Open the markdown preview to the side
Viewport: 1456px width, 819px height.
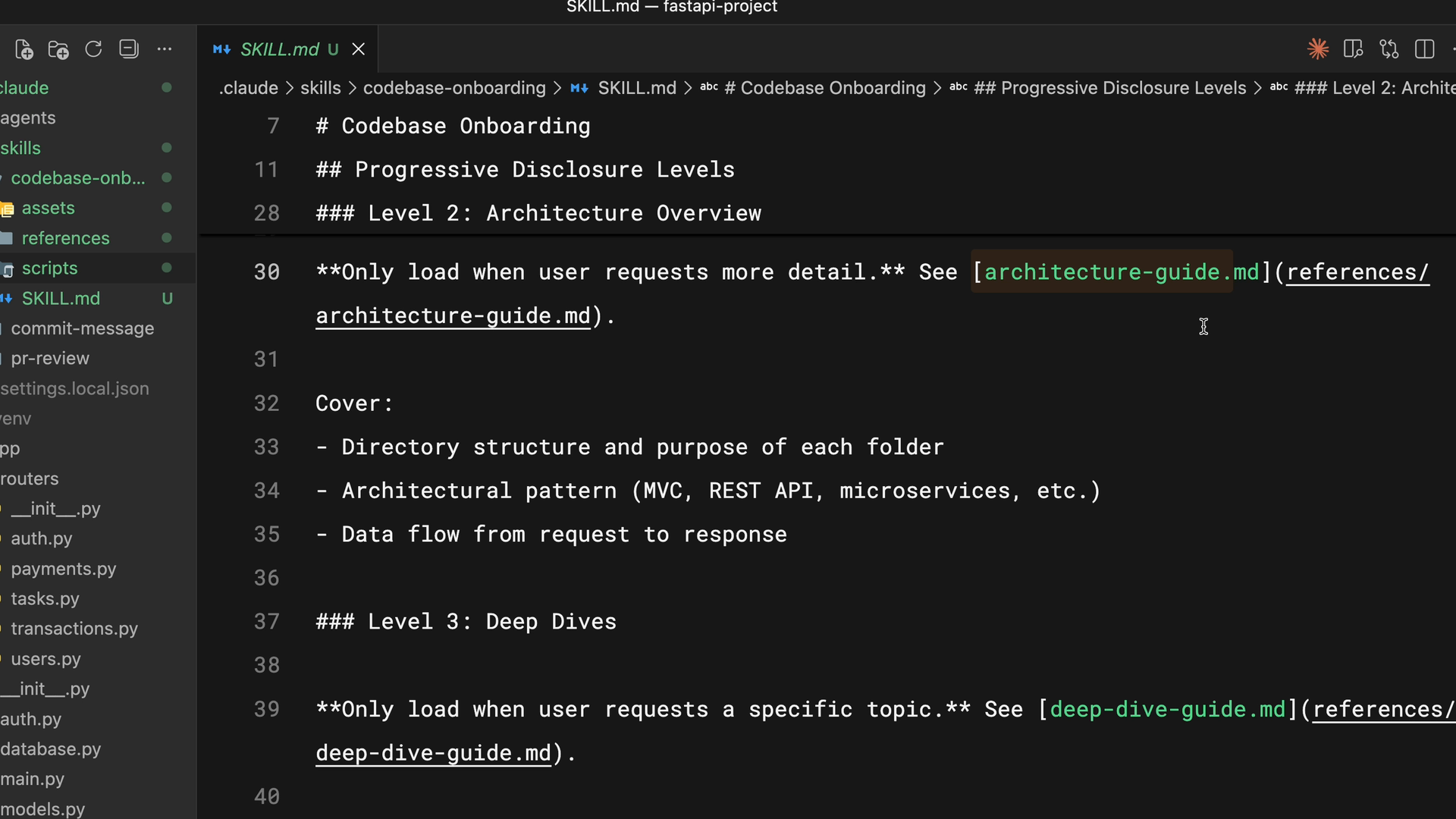pyautogui.click(x=1354, y=50)
